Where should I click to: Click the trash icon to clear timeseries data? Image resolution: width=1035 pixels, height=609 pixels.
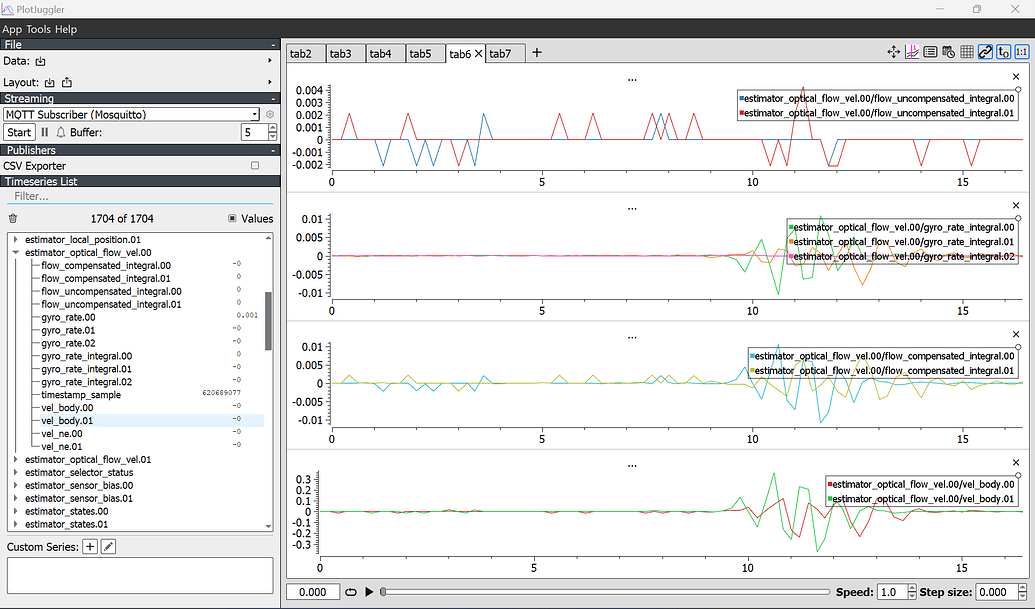point(13,218)
